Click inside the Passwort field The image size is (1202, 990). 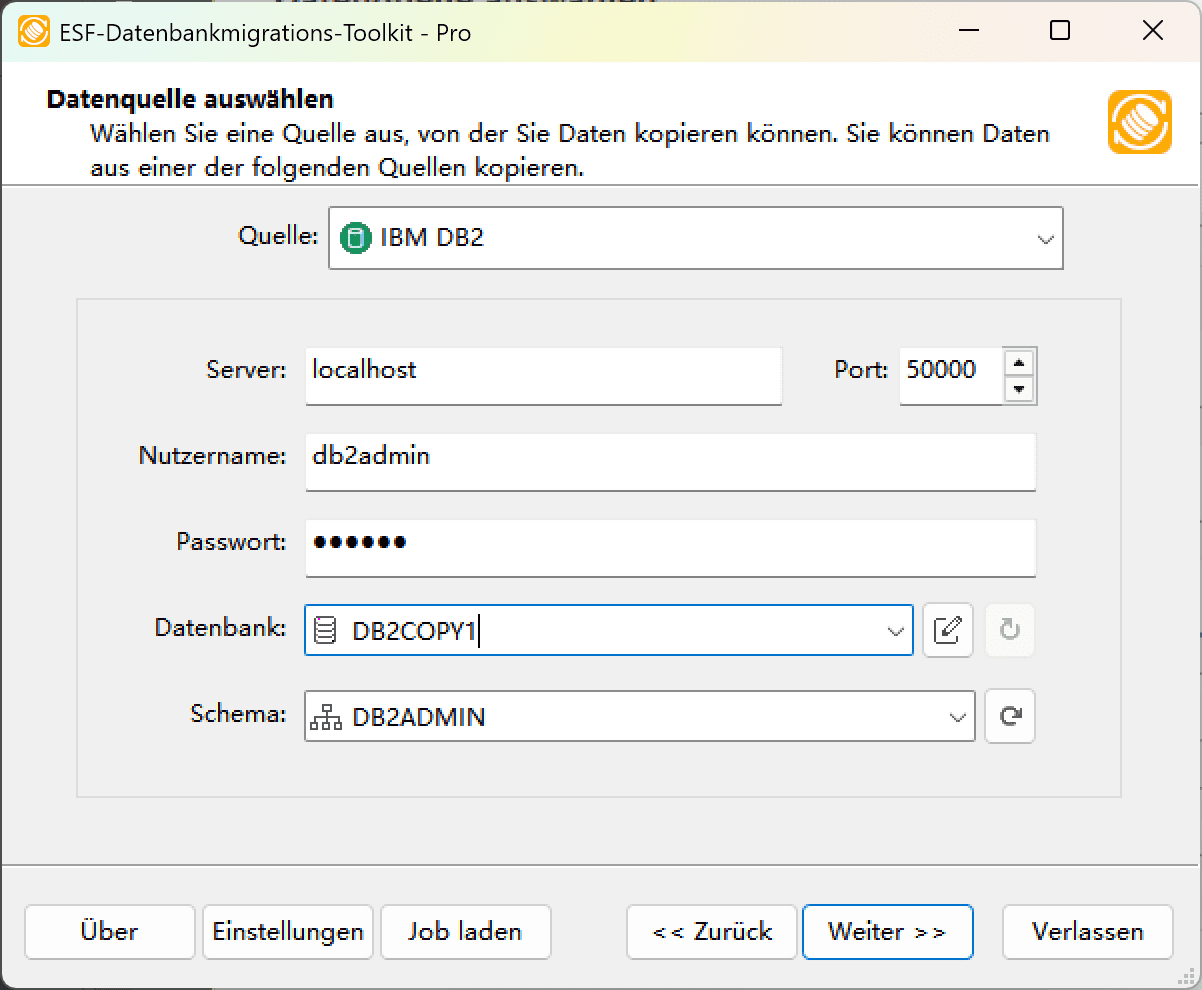tap(670, 548)
